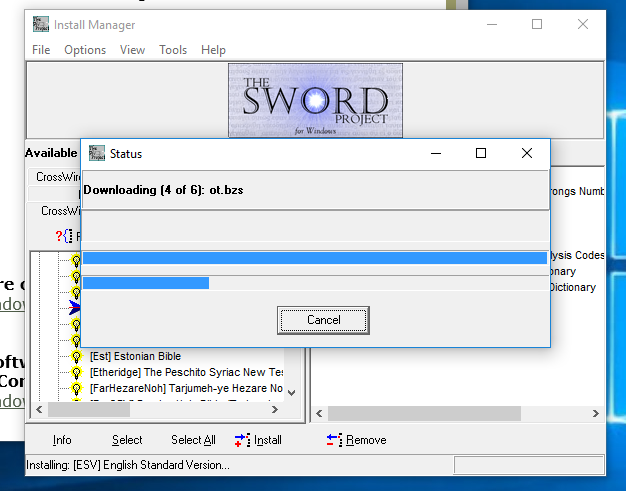Click the Info button
This screenshot has width=626, height=491.
[x=62, y=440]
